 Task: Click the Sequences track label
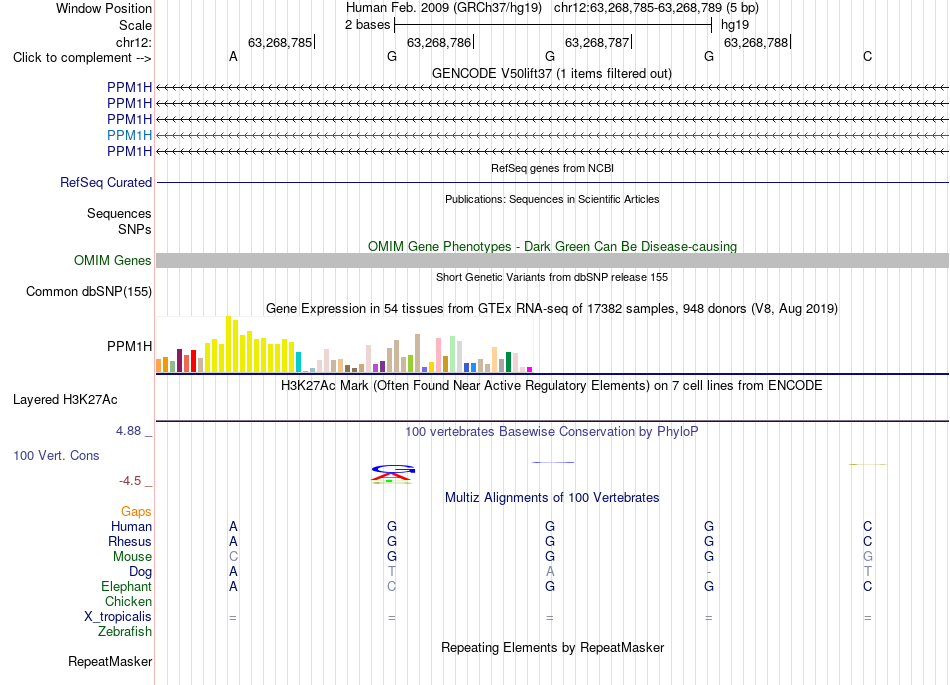(x=119, y=214)
